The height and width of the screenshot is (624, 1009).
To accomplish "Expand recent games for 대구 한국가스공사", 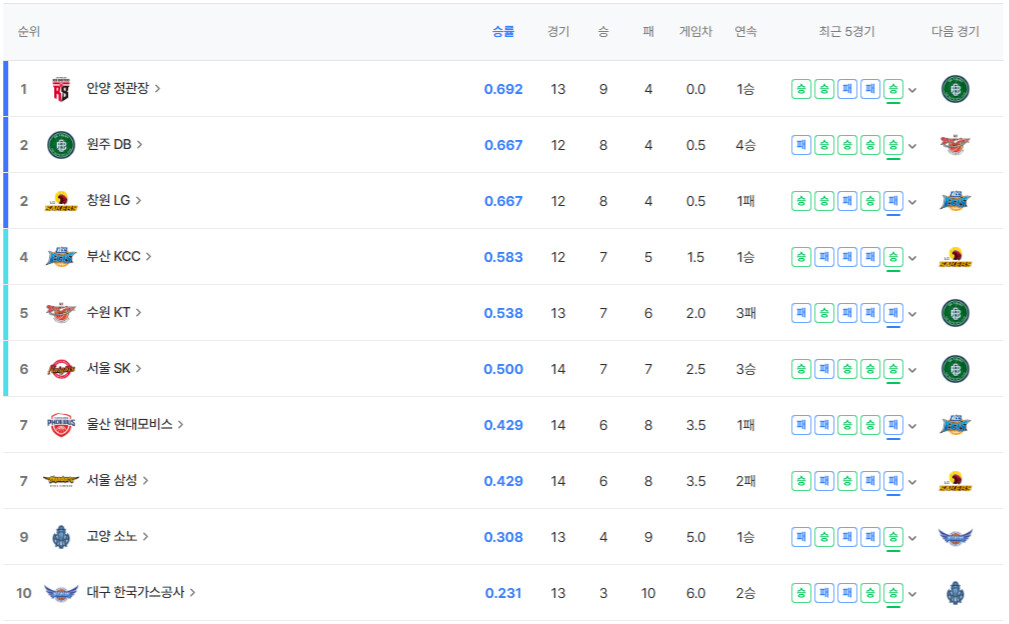I will click(x=912, y=594).
